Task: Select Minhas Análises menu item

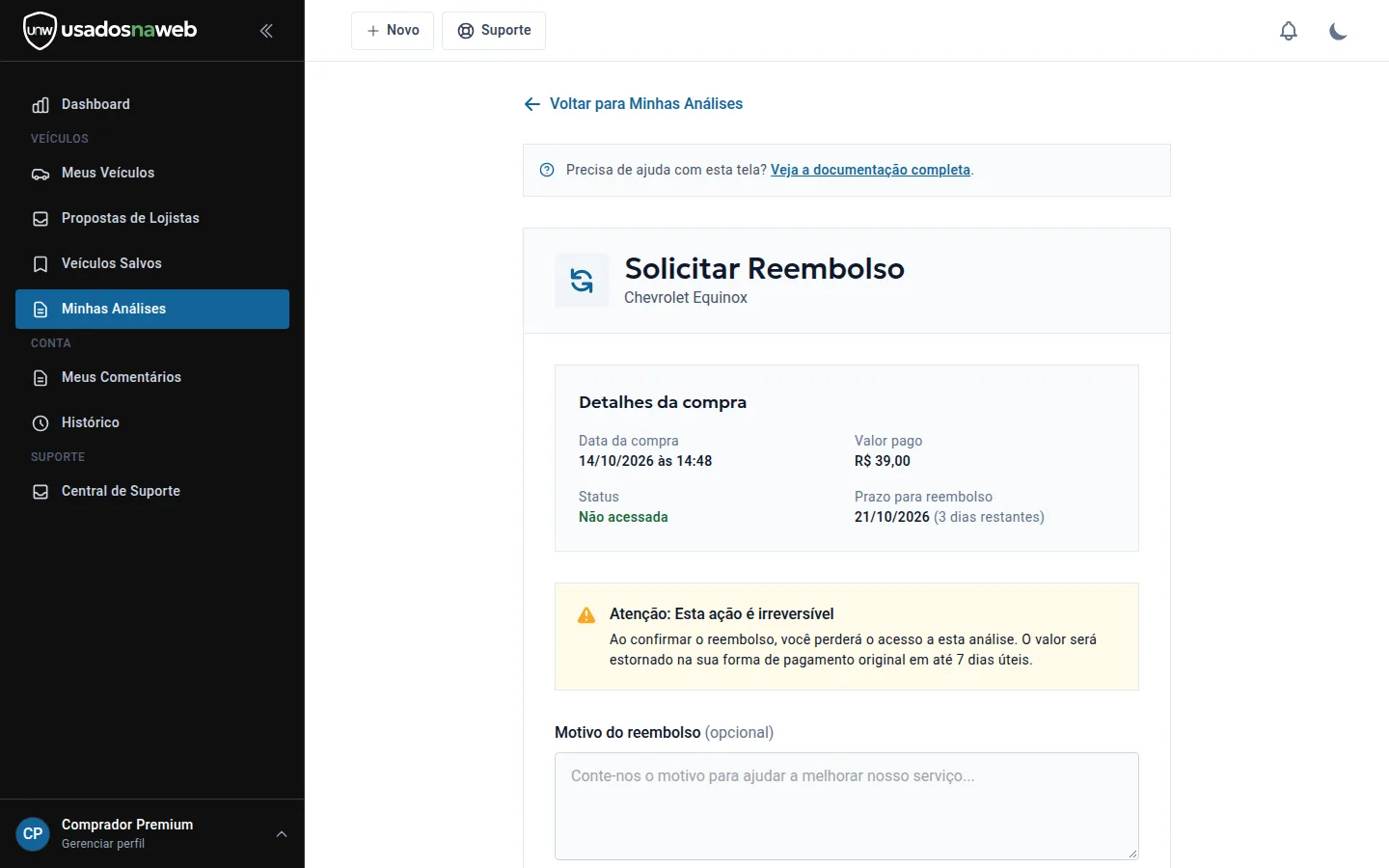Action: [152, 309]
